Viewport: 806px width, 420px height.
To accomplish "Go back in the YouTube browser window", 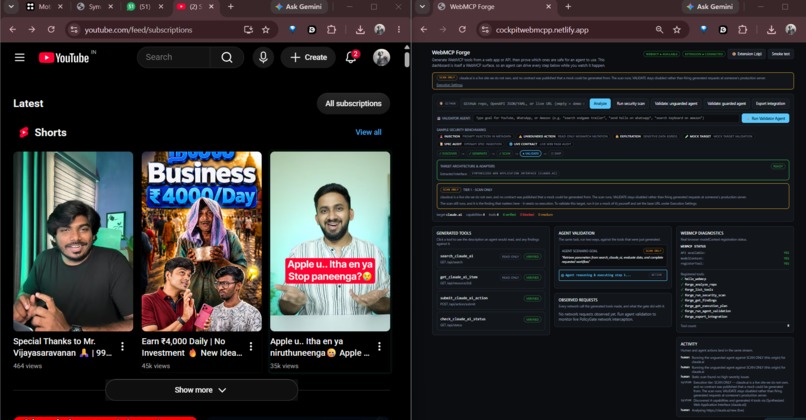I will click(x=13, y=30).
